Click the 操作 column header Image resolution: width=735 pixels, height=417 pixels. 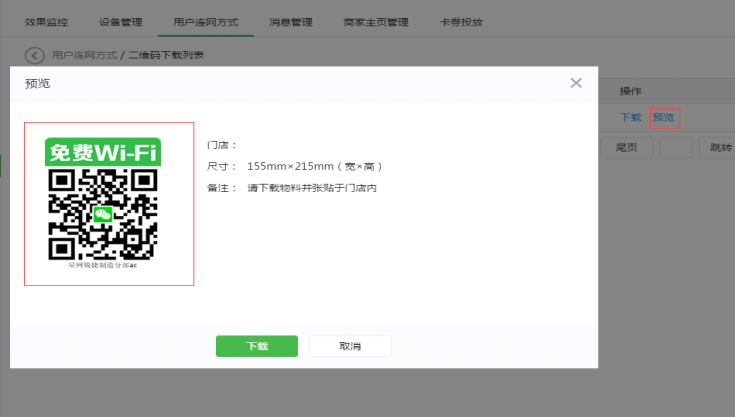630,91
